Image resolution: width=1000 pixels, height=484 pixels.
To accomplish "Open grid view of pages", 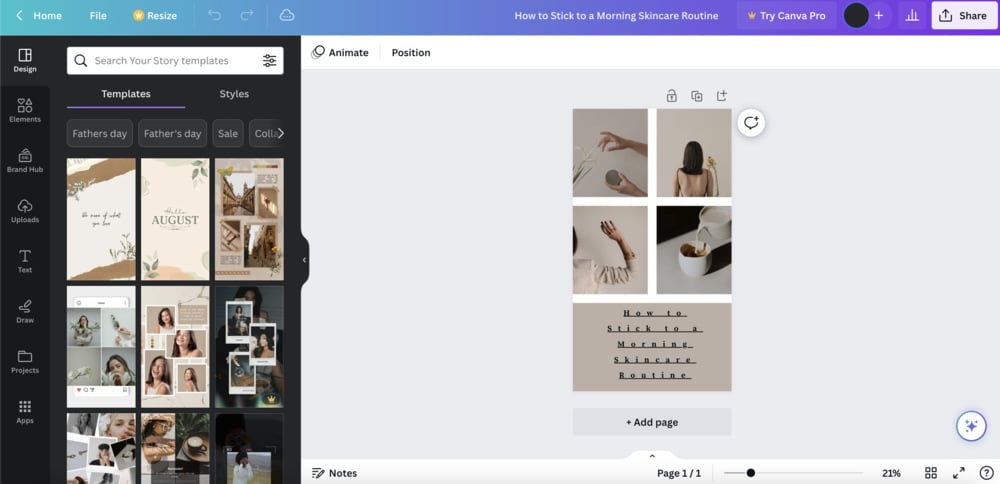I will point(931,473).
